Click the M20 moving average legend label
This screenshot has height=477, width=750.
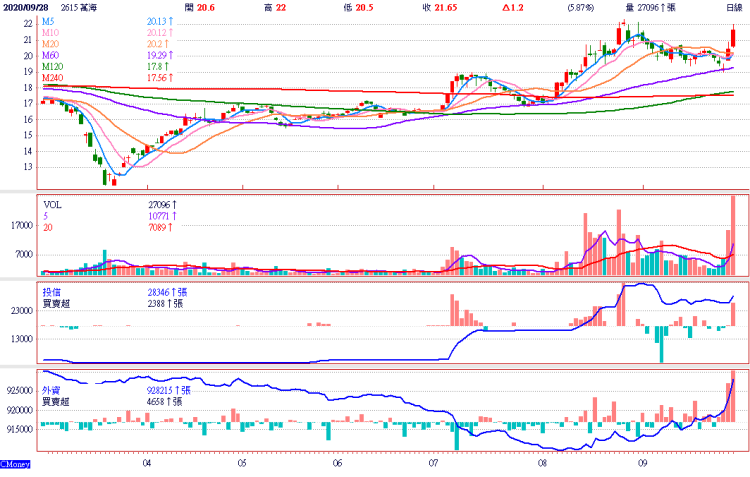coord(51,44)
